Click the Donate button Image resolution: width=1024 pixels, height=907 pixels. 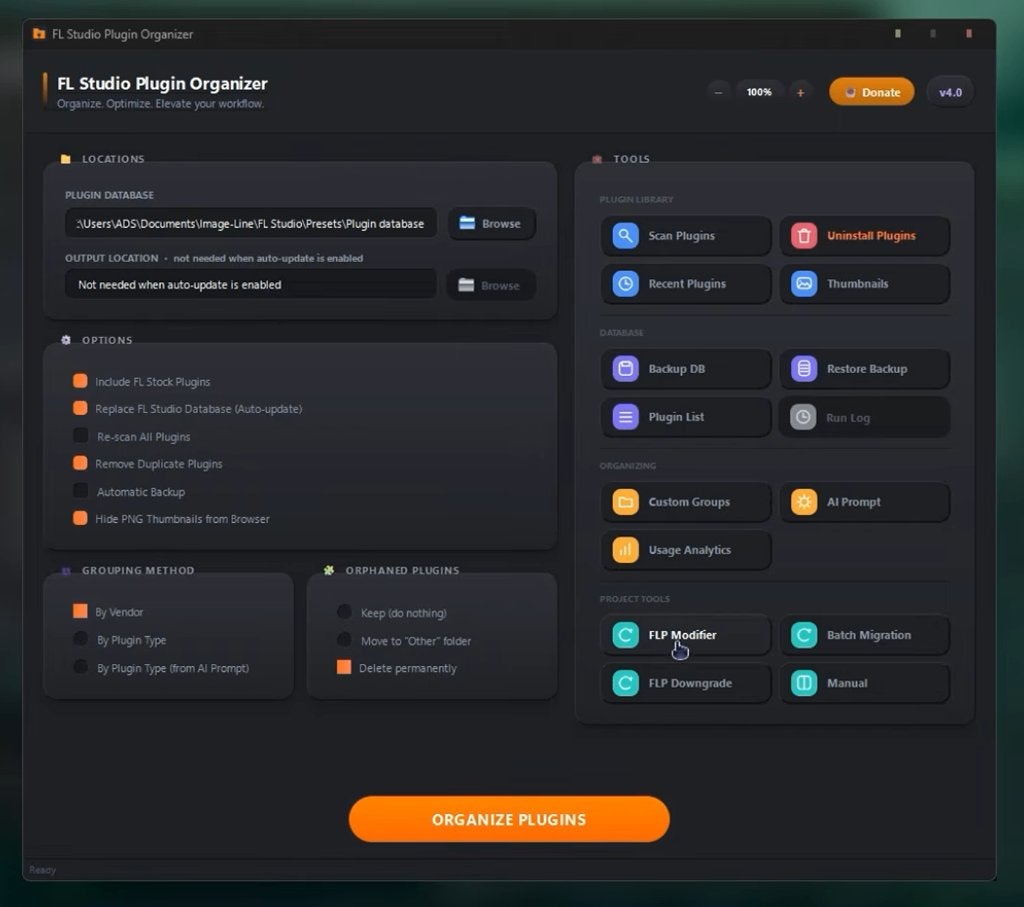[871, 92]
